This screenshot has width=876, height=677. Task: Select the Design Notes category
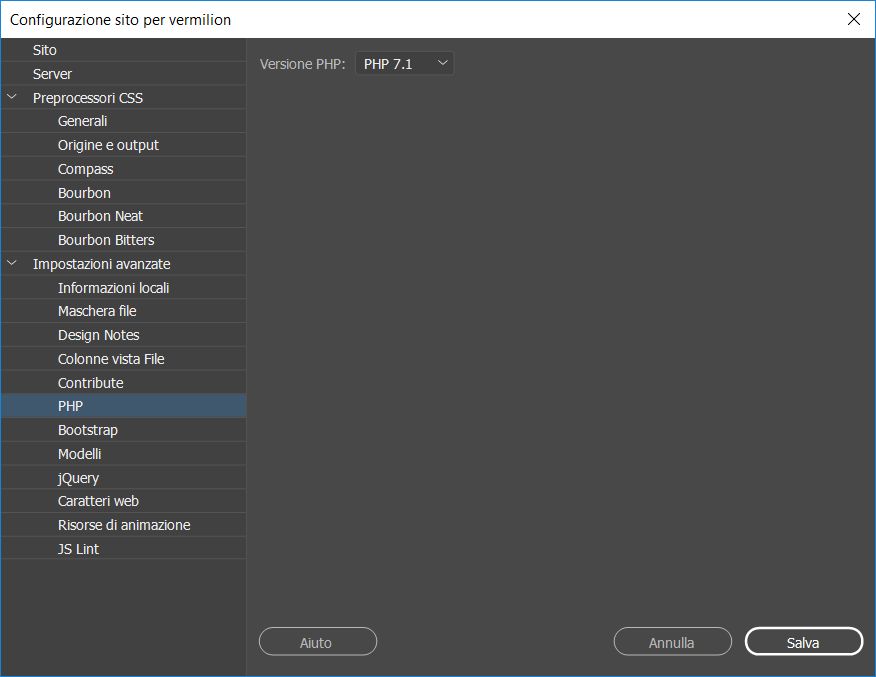click(x=101, y=334)
